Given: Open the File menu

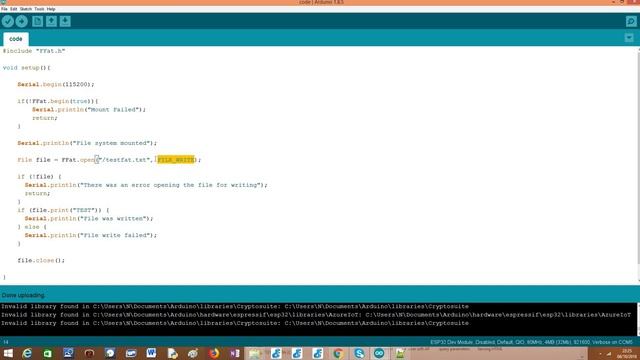Looking at the screenshot, I should [4, 9].
